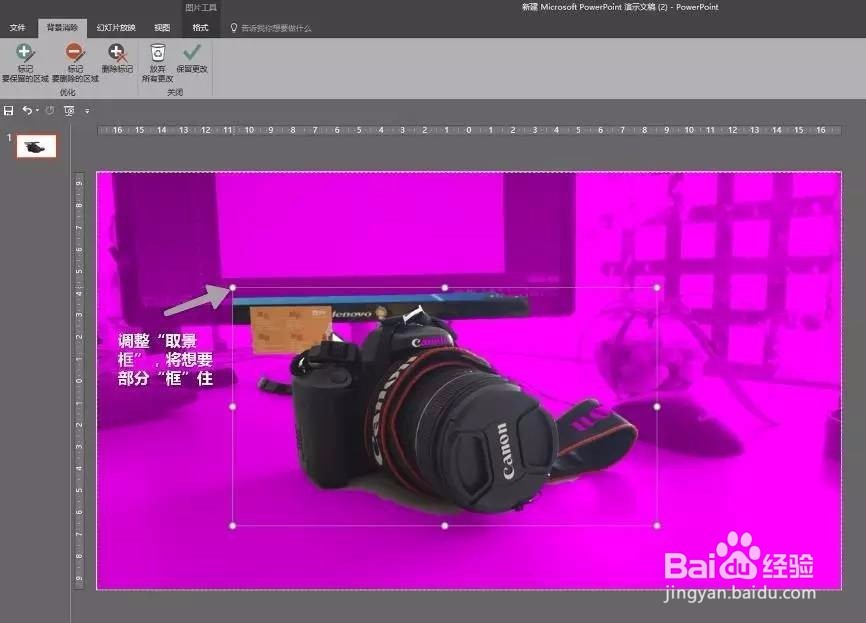Start slideshow from beginning icon
Screen dimensions: 866x623
[69, 110]
